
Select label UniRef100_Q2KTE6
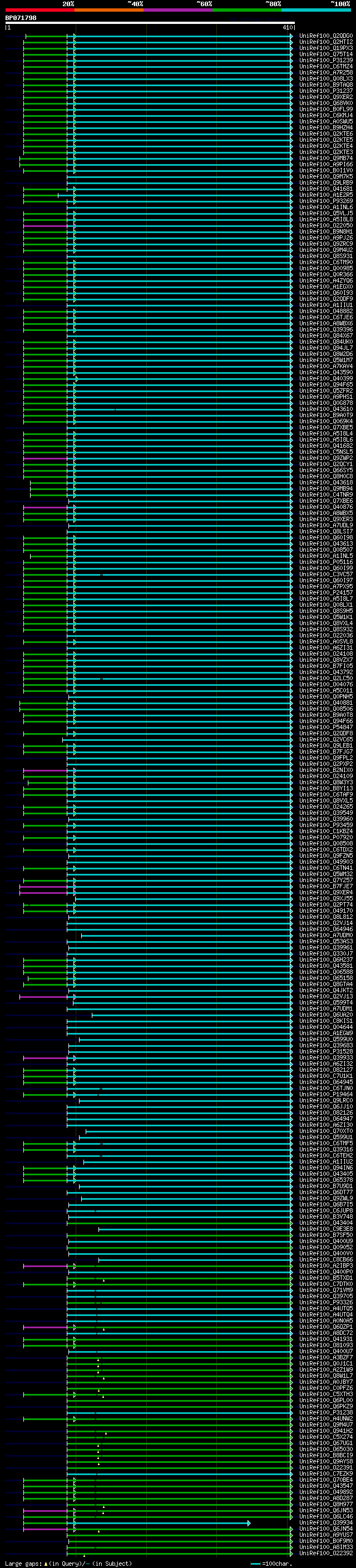(x=326, y=133)
